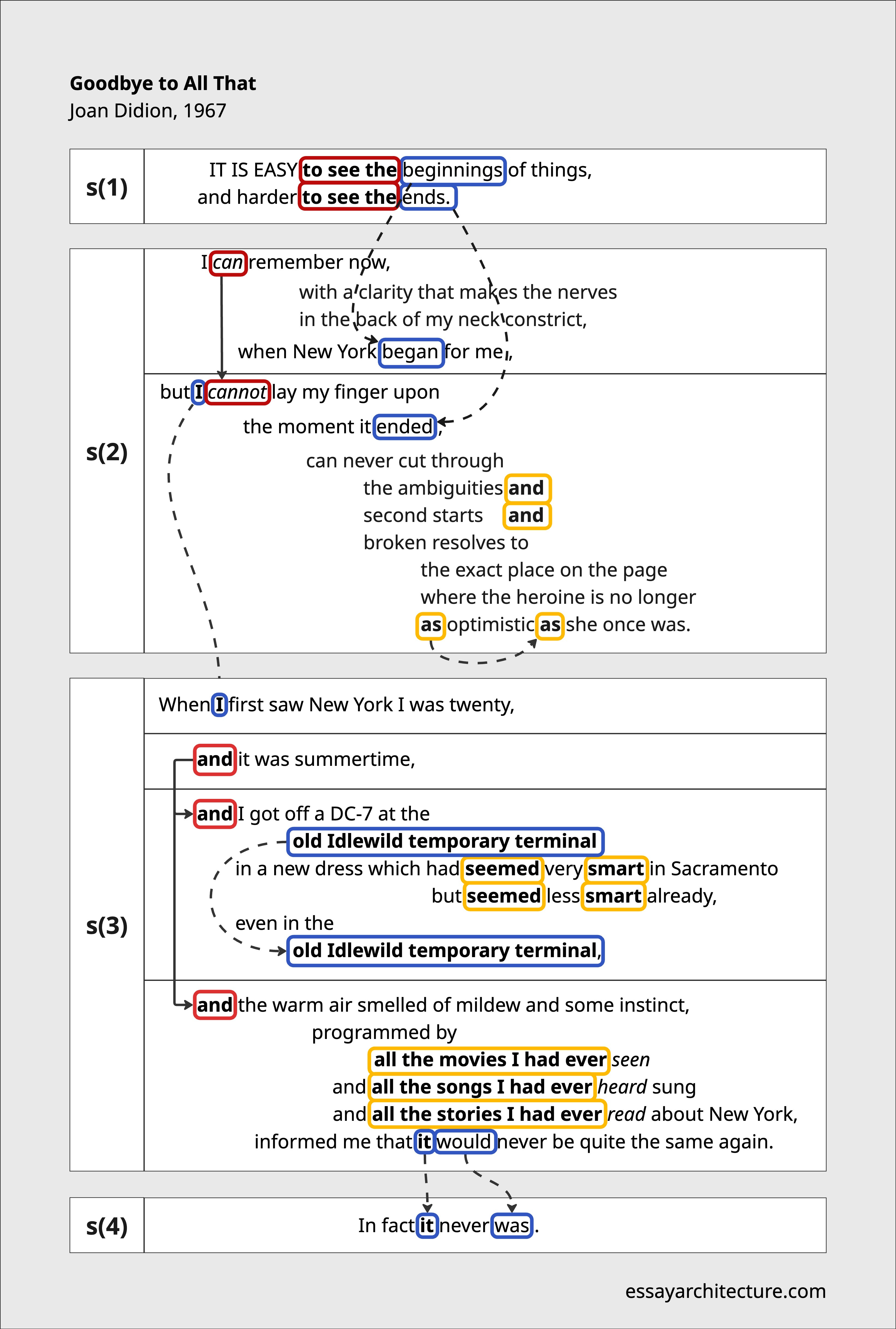The image size is (896, 1329).
Task: Click the blue-boxed word 'ended'
Action: tap(405, 427)
